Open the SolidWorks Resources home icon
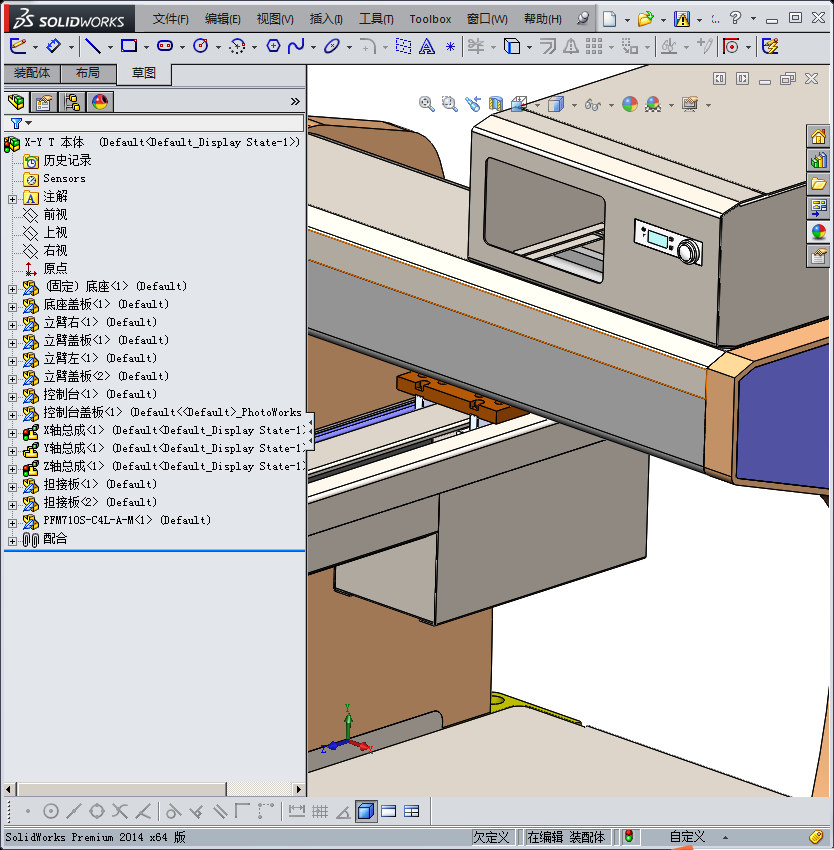Image resolution: width=834 pixels, height=850 pixels. [819, 137]
